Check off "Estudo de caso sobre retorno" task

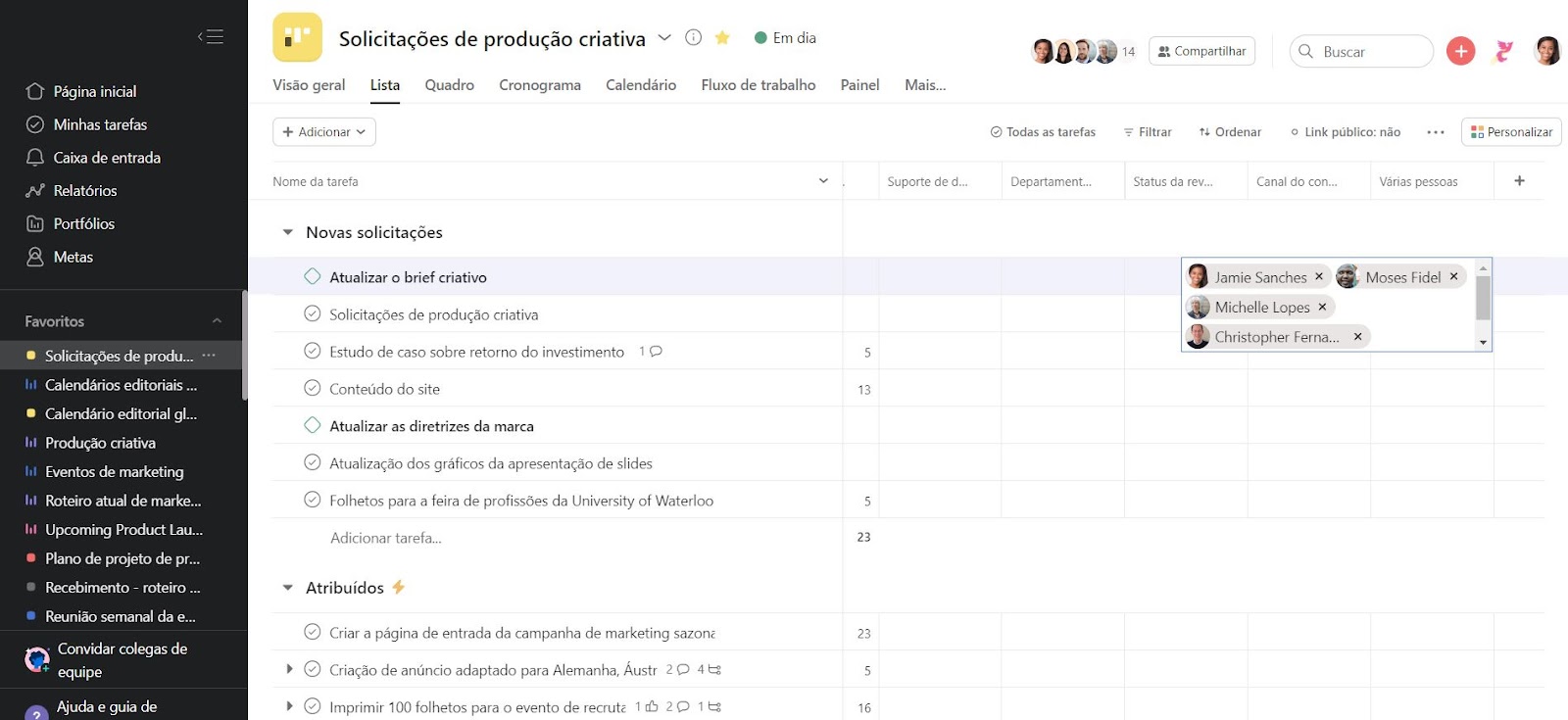313,352
